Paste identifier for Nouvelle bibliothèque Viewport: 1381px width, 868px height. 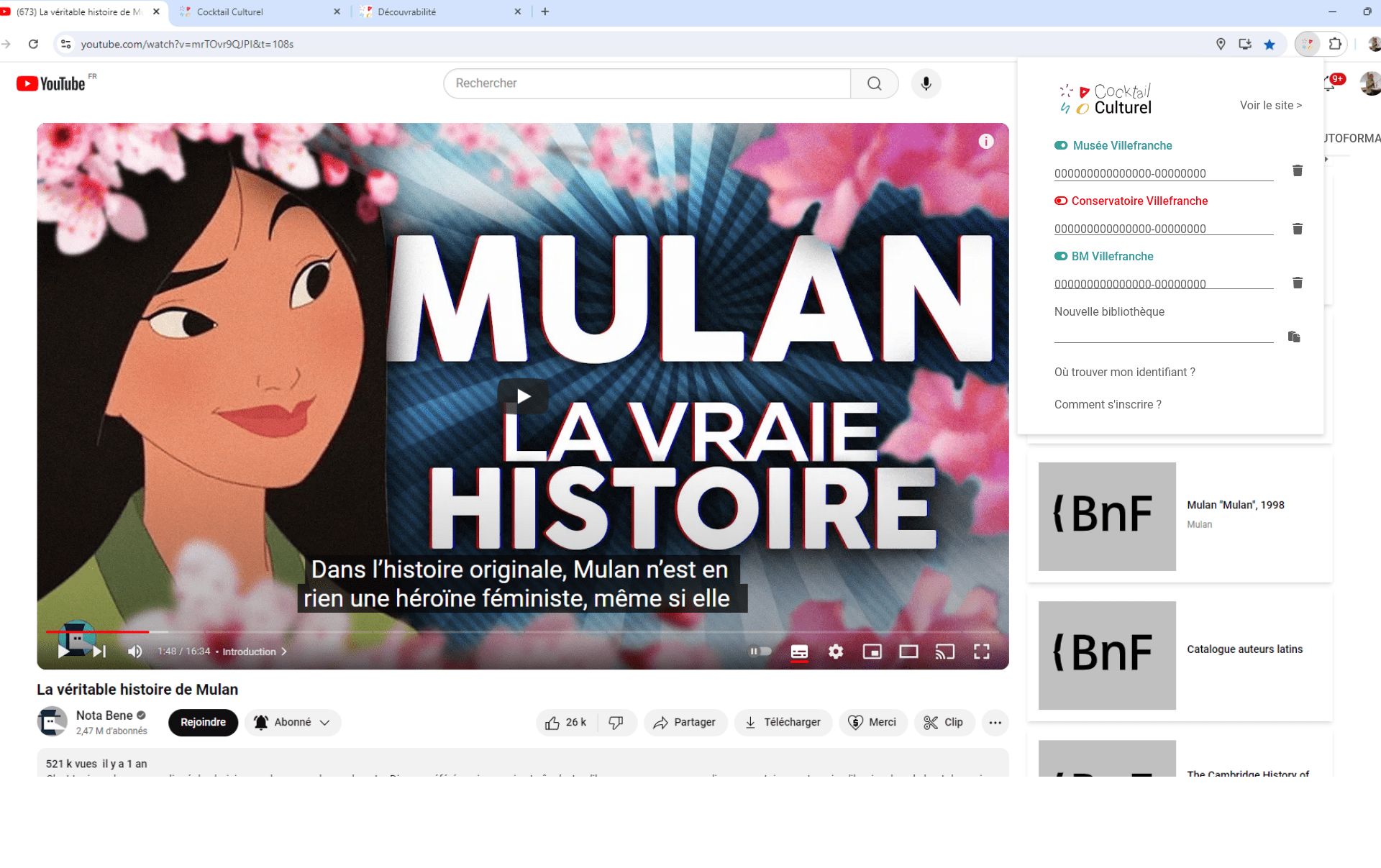tap(1294, 337)
